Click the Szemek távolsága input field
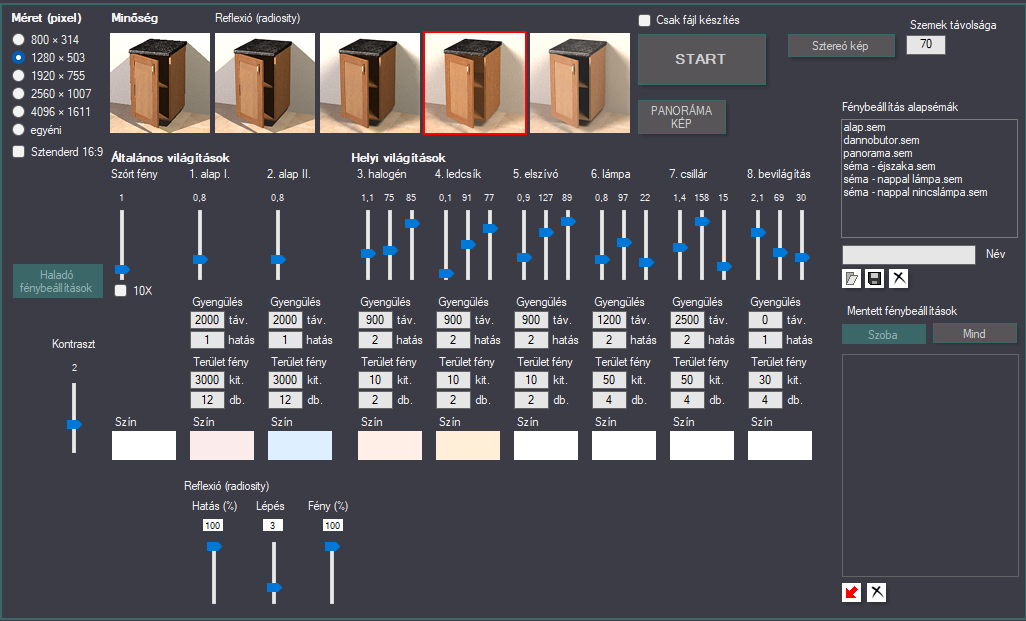This screenshot has height=621, width=1026. 926,44
